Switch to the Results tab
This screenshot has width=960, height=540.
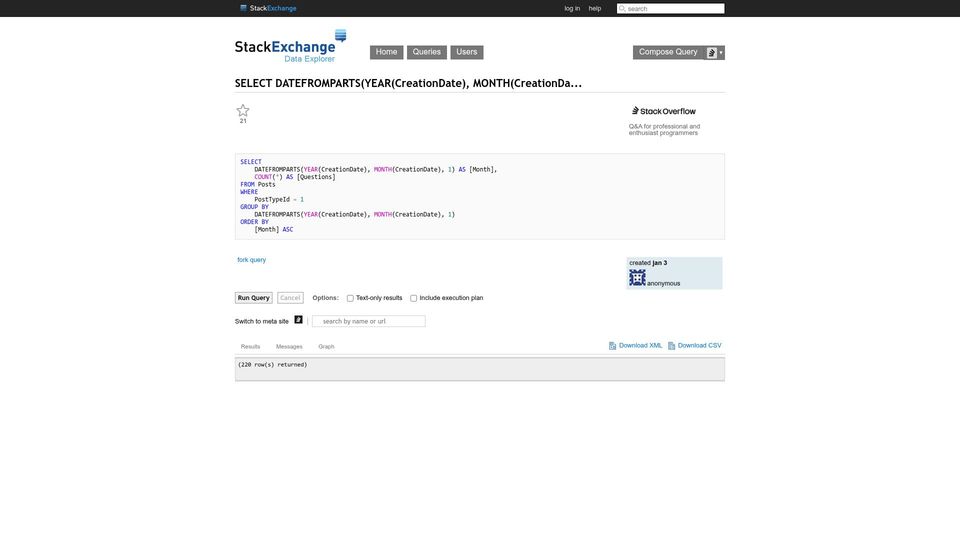click(250, 347)
